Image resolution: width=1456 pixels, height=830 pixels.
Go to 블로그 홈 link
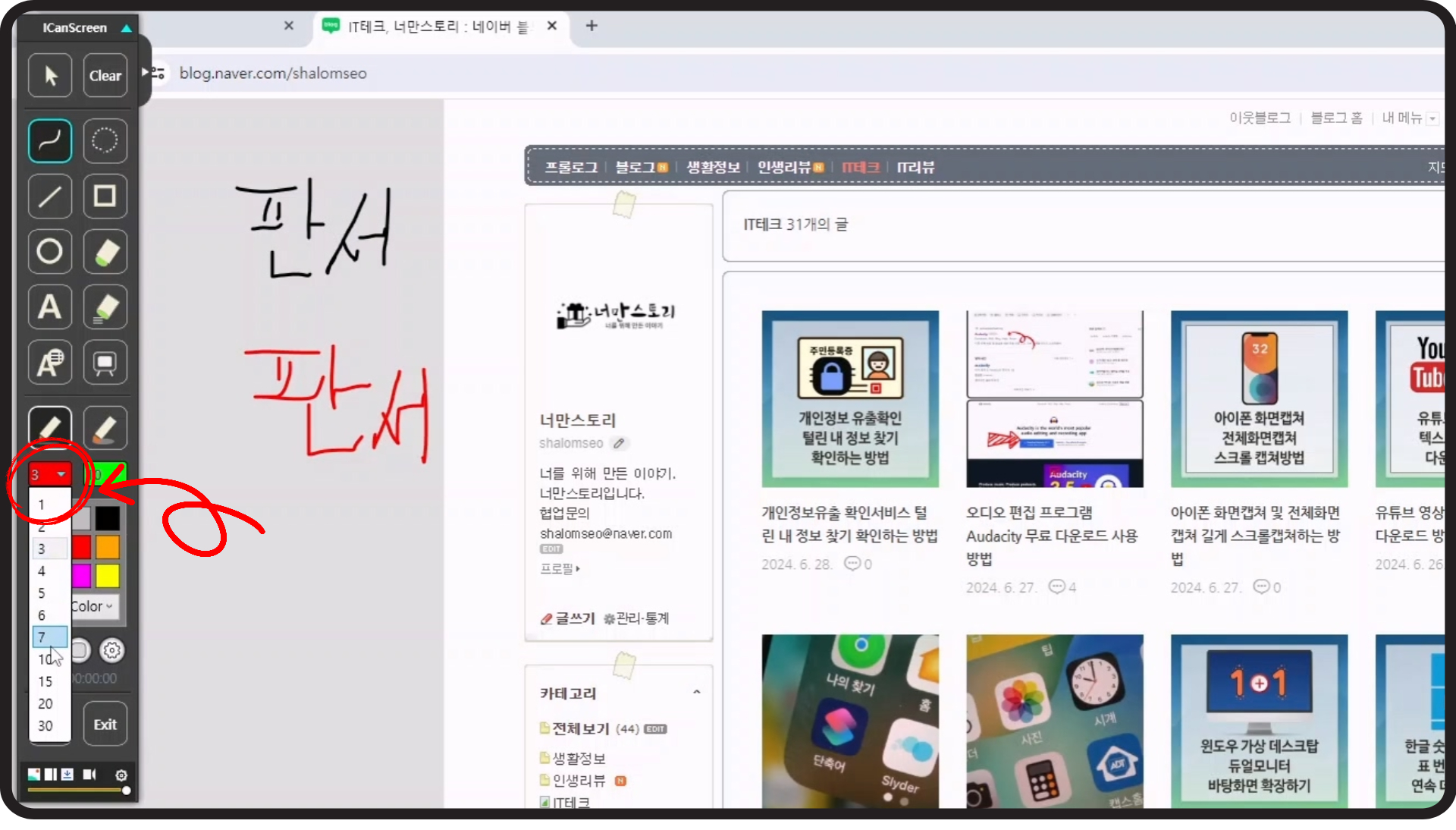coord(1336,118)
